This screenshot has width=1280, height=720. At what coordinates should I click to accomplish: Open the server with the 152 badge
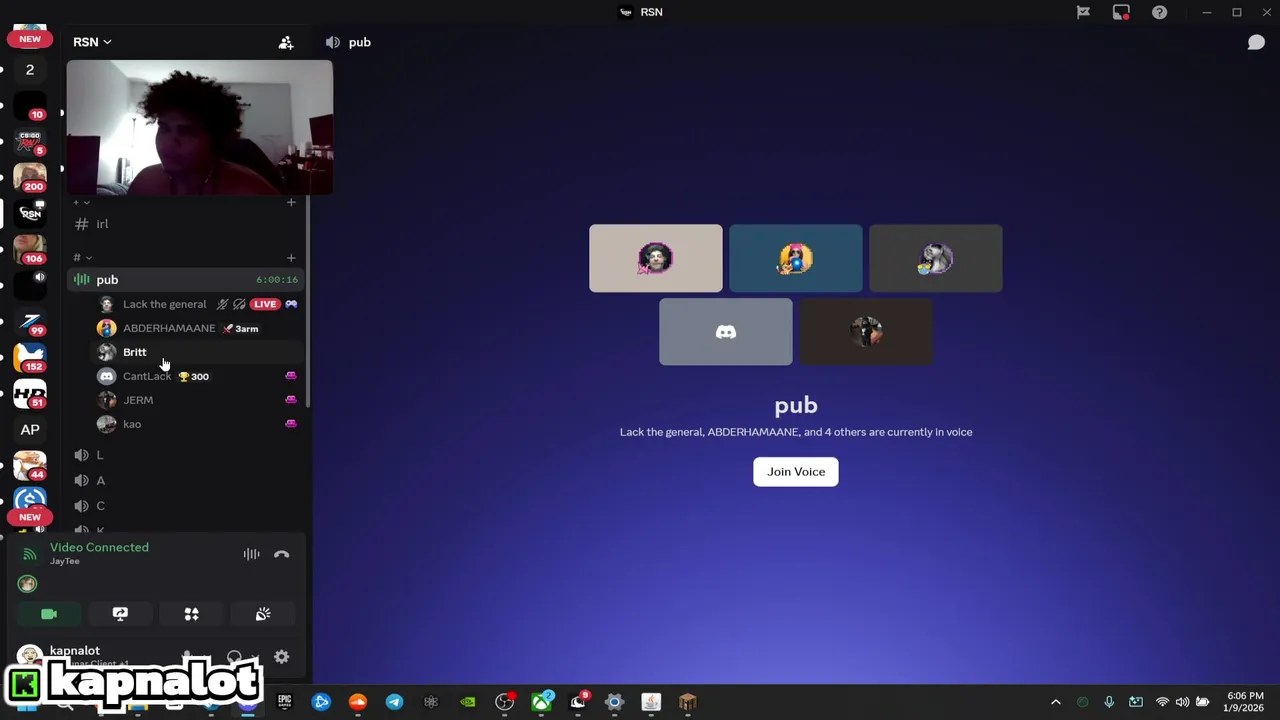(x=30, y=357)
